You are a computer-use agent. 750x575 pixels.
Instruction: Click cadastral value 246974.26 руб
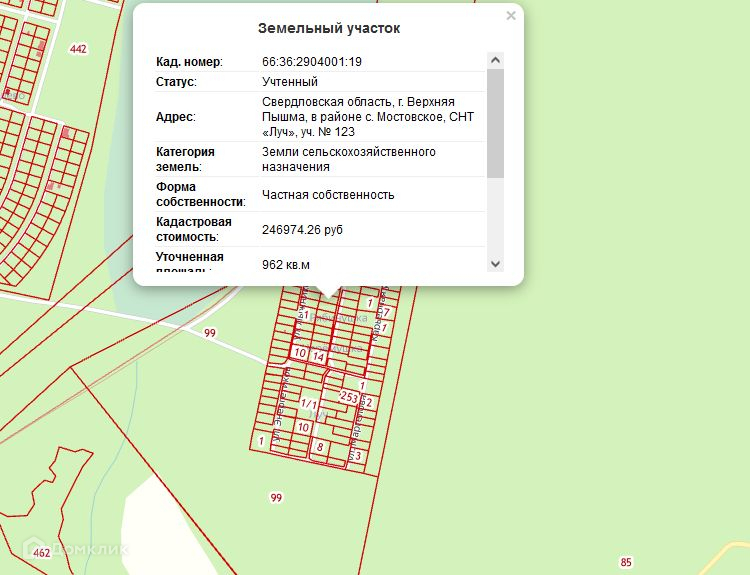(302, 230)
